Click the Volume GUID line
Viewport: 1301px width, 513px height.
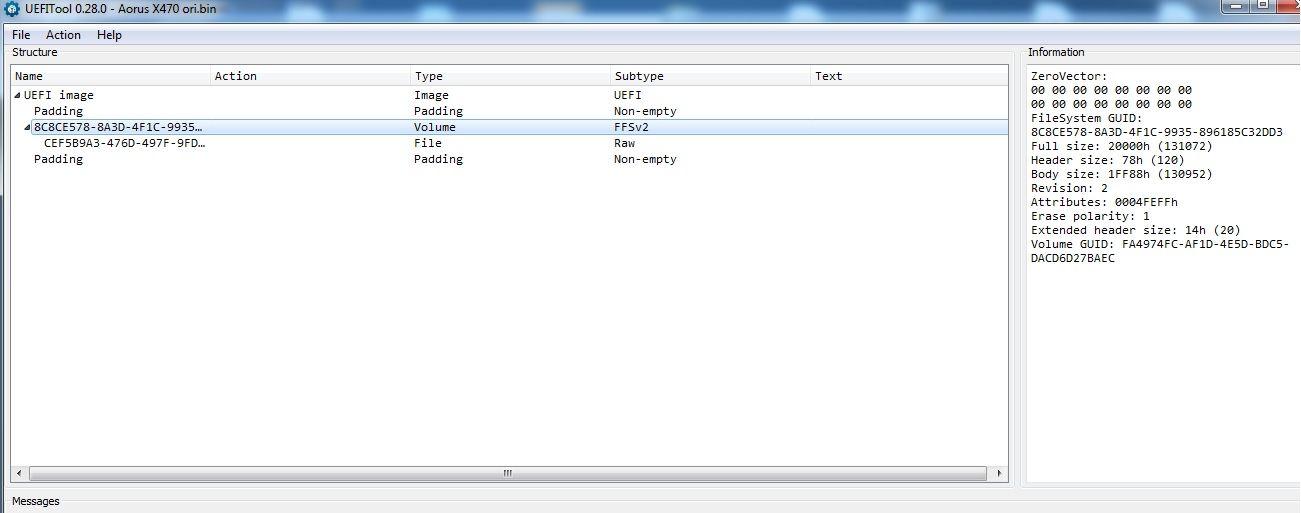(x=1160, y=251)
